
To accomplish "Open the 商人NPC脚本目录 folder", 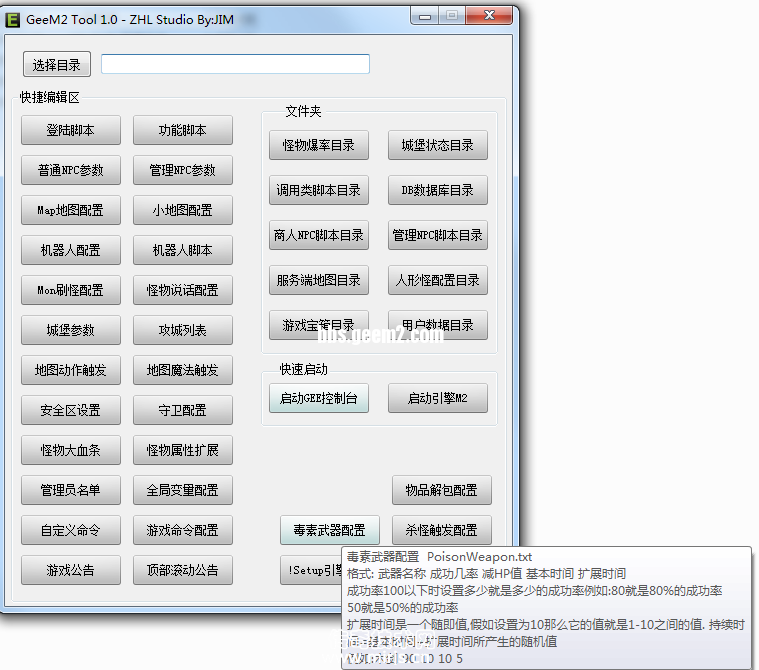I will click(319, 235).
